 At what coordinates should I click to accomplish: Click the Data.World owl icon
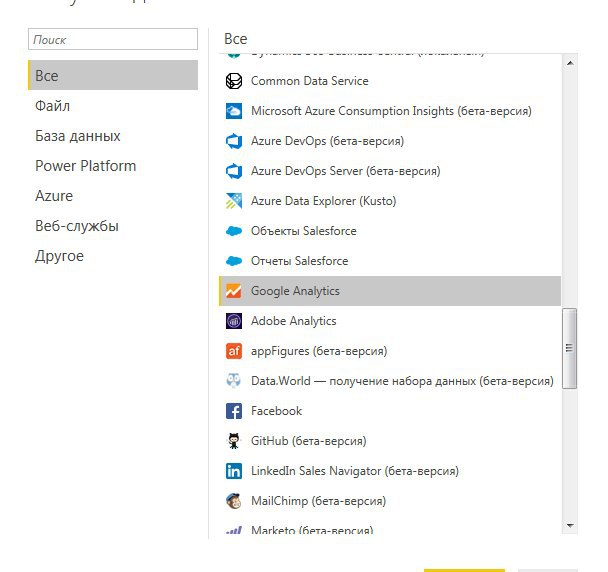pyautogui.click(x=234, y=381)
